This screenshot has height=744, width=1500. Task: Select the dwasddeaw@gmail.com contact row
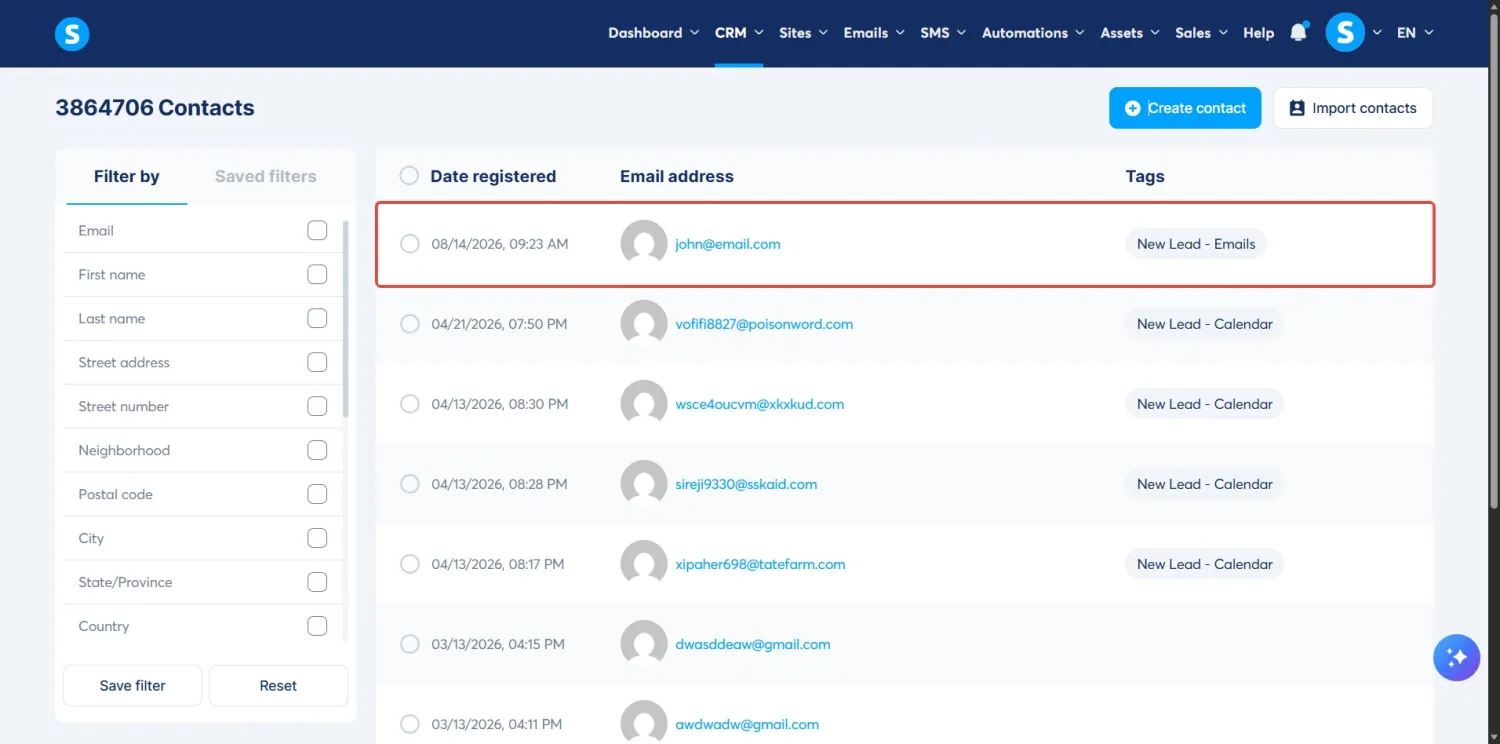click(409, 644)
